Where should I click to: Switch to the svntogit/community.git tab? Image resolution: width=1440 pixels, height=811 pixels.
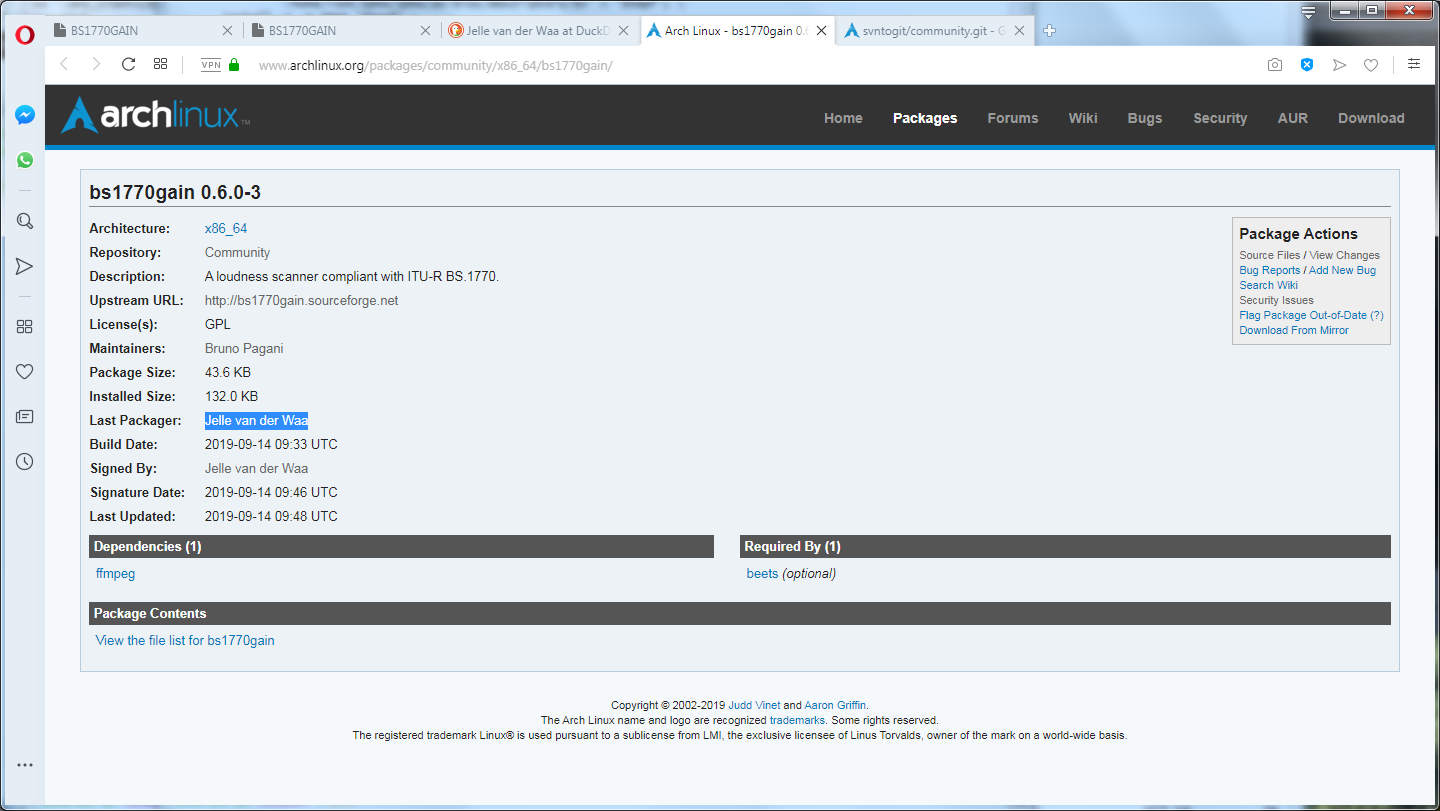(925, 31)
